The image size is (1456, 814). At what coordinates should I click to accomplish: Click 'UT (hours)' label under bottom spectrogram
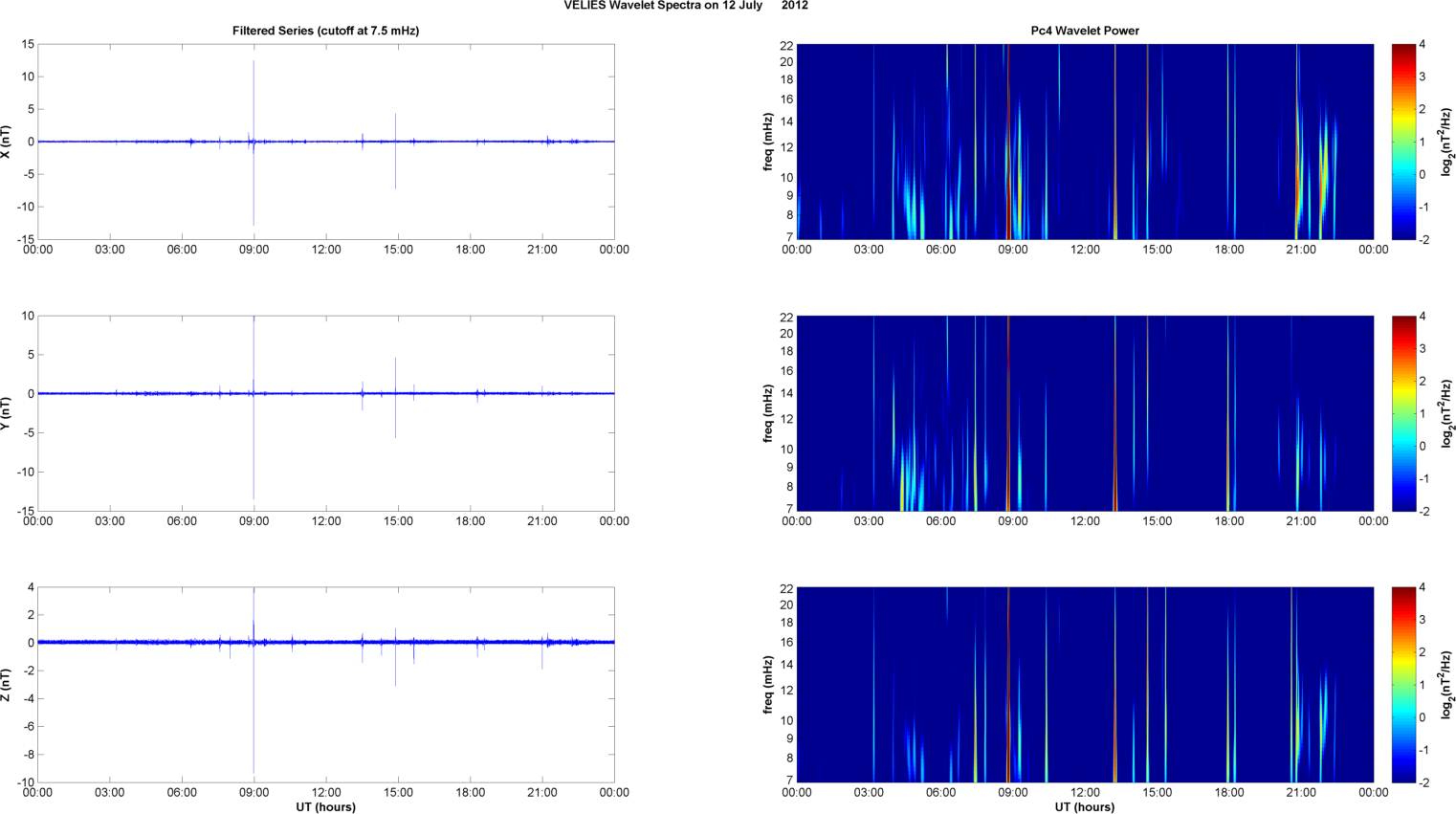[x=1084, y=806]
